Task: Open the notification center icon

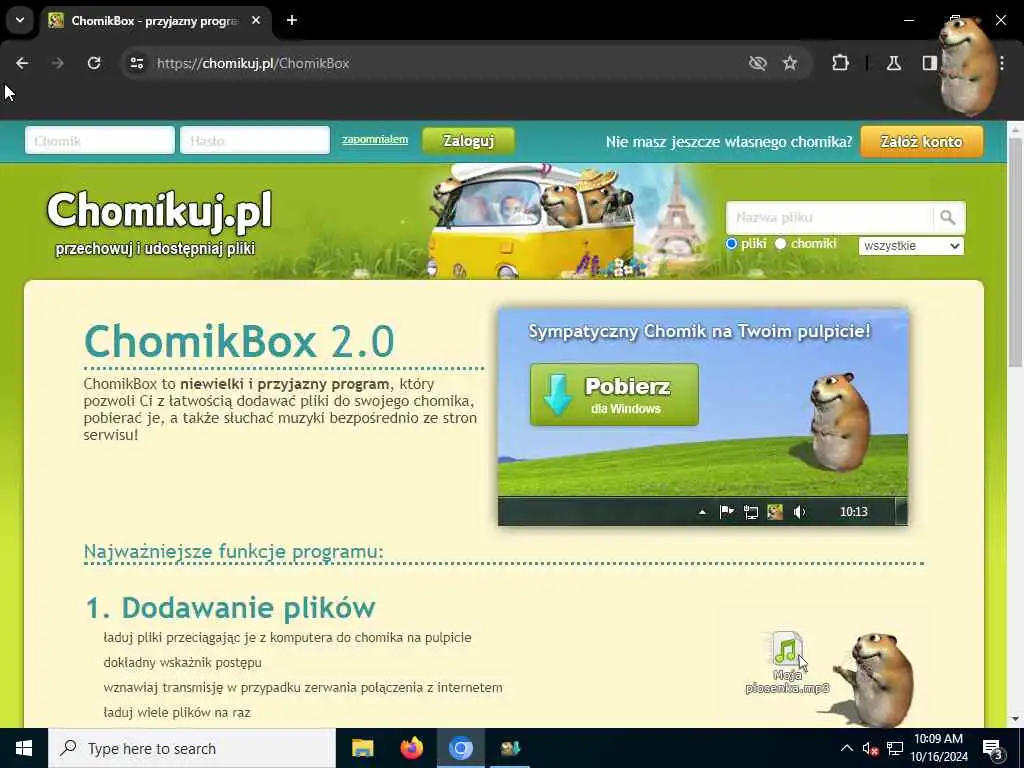Action: [993, 749]
